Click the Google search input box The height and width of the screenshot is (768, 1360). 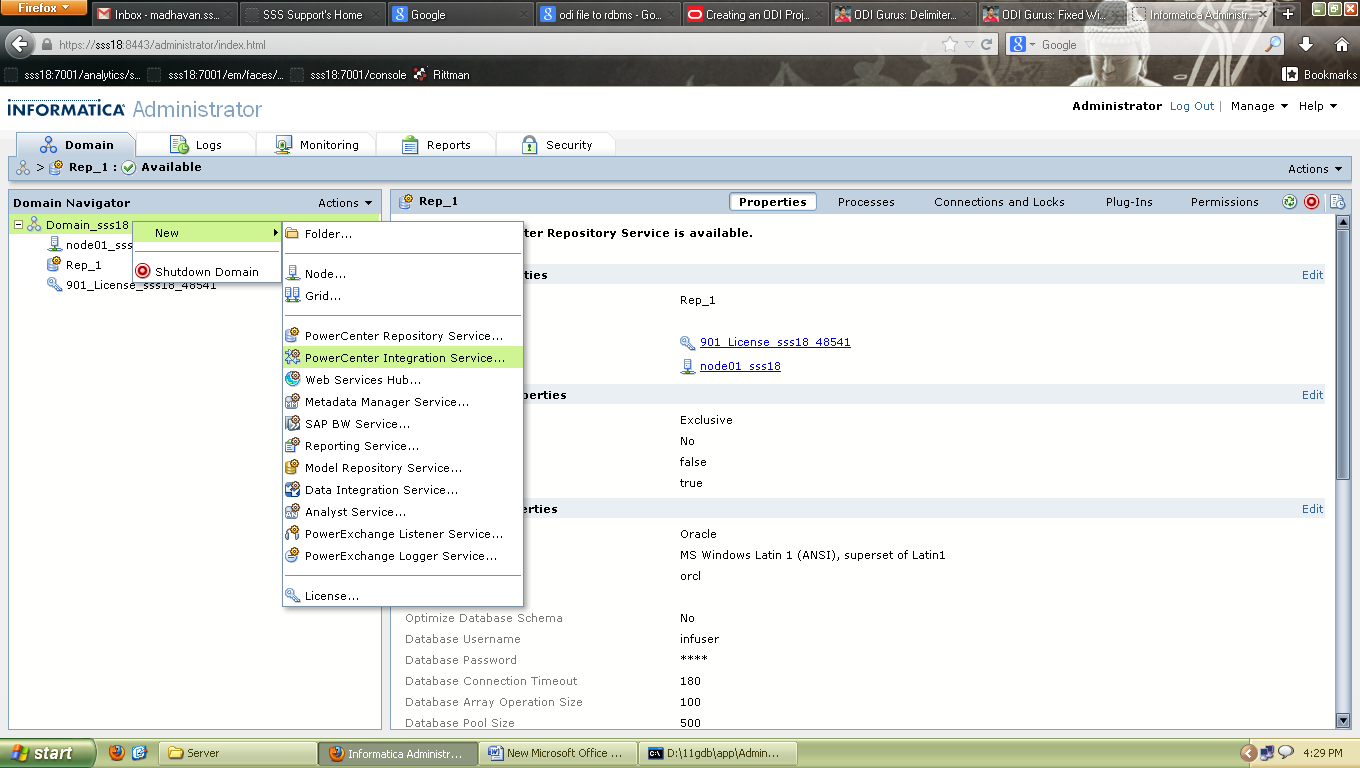tap(1150, 45)
